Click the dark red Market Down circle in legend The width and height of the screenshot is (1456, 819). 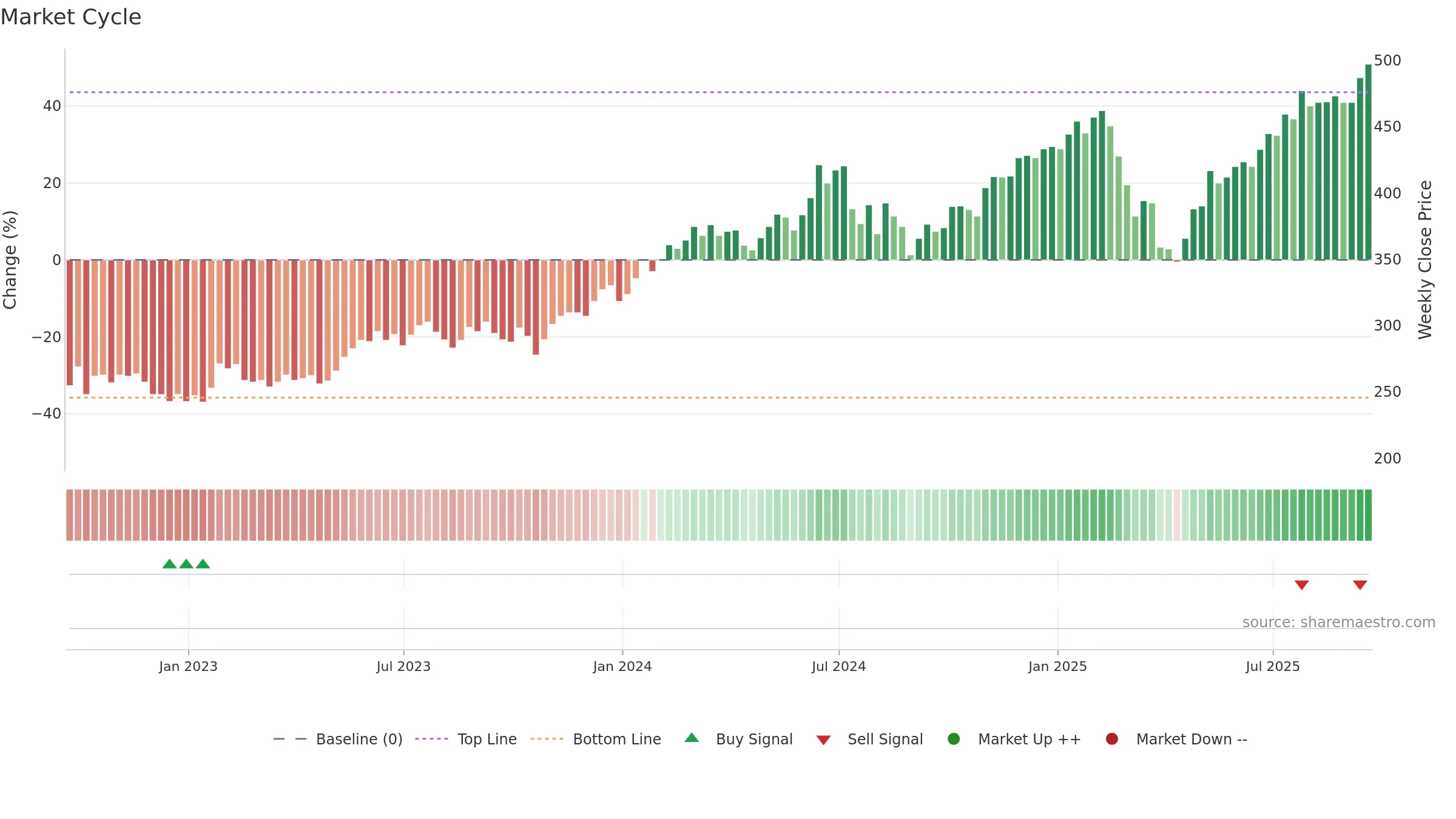[x=1112, y=739]
